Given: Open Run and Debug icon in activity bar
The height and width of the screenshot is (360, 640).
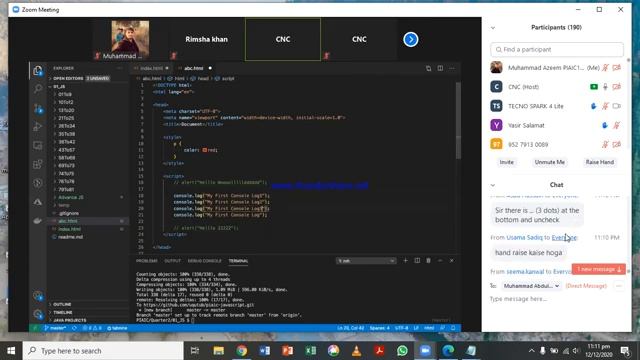Looking at the screenshot, I should click(x=38, y=127).
